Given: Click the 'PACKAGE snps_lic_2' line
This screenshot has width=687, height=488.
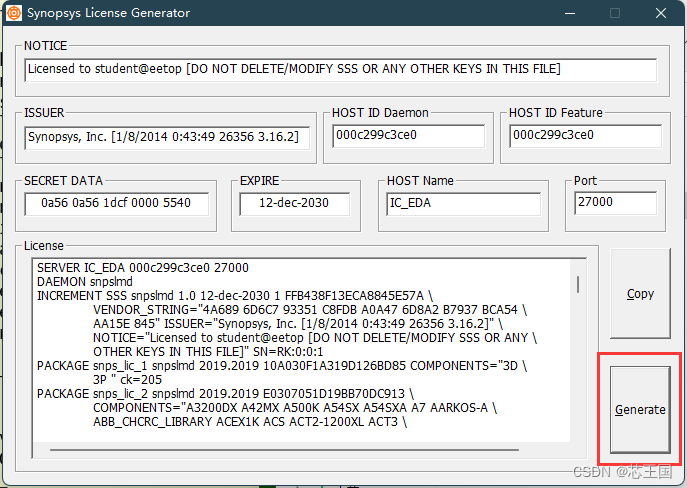Looking at the screenshot, I should 225,394.
